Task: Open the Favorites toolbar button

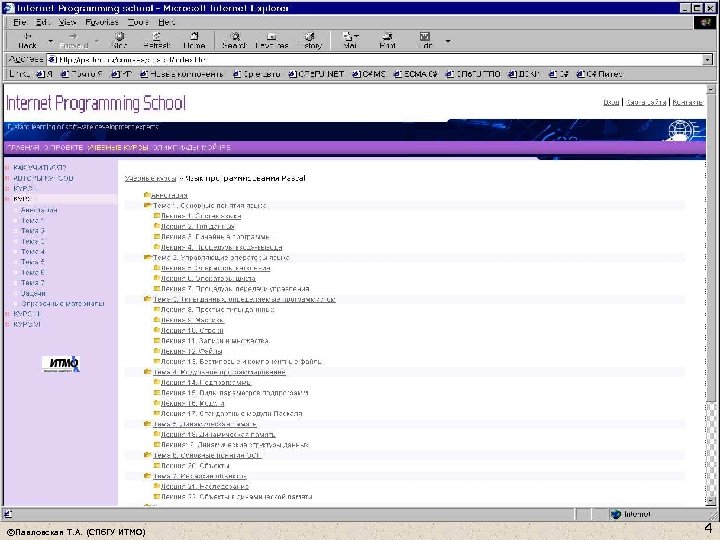Action: 272,40
